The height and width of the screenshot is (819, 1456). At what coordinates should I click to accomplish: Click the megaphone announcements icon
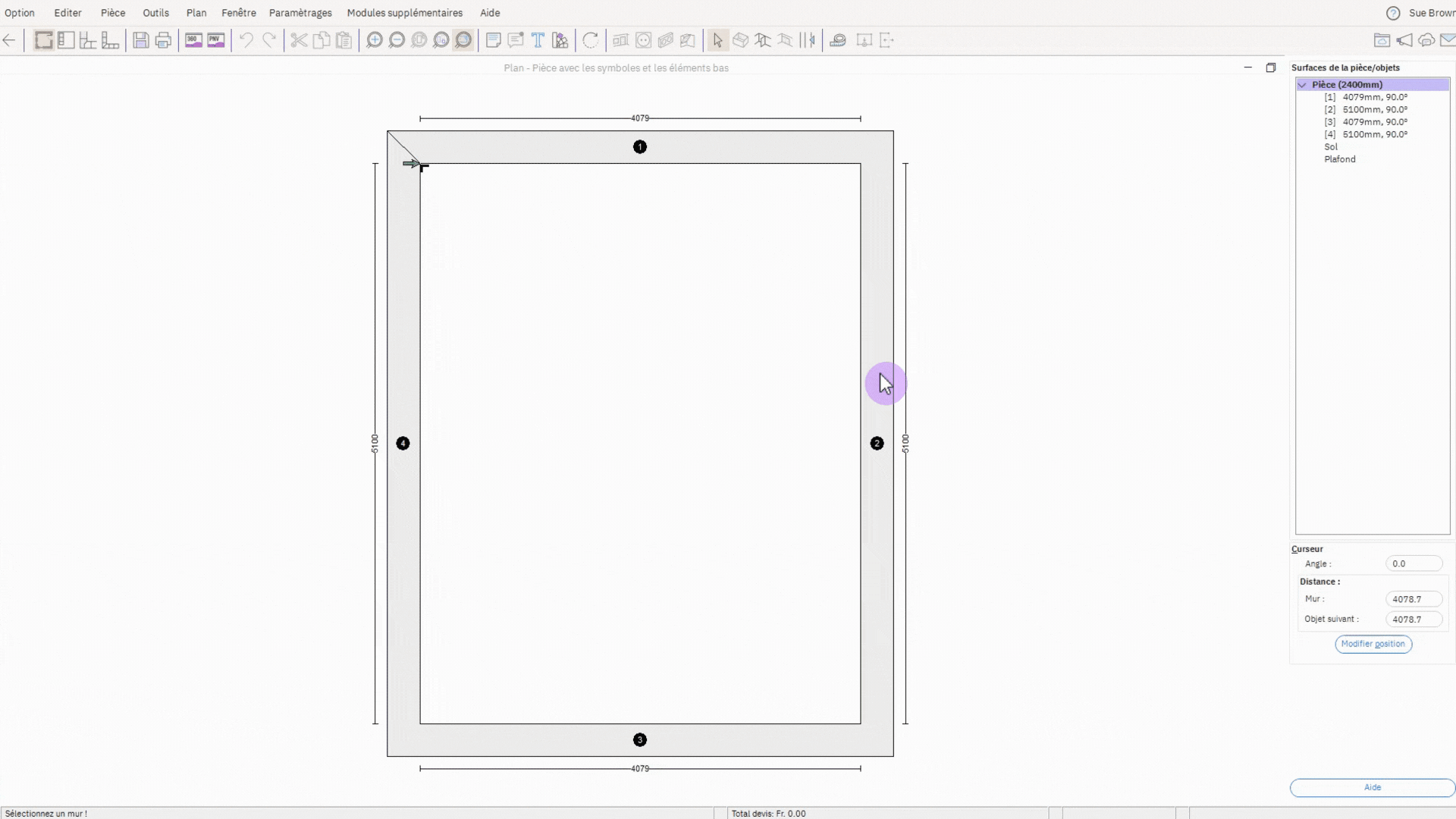click(1404, 40)
